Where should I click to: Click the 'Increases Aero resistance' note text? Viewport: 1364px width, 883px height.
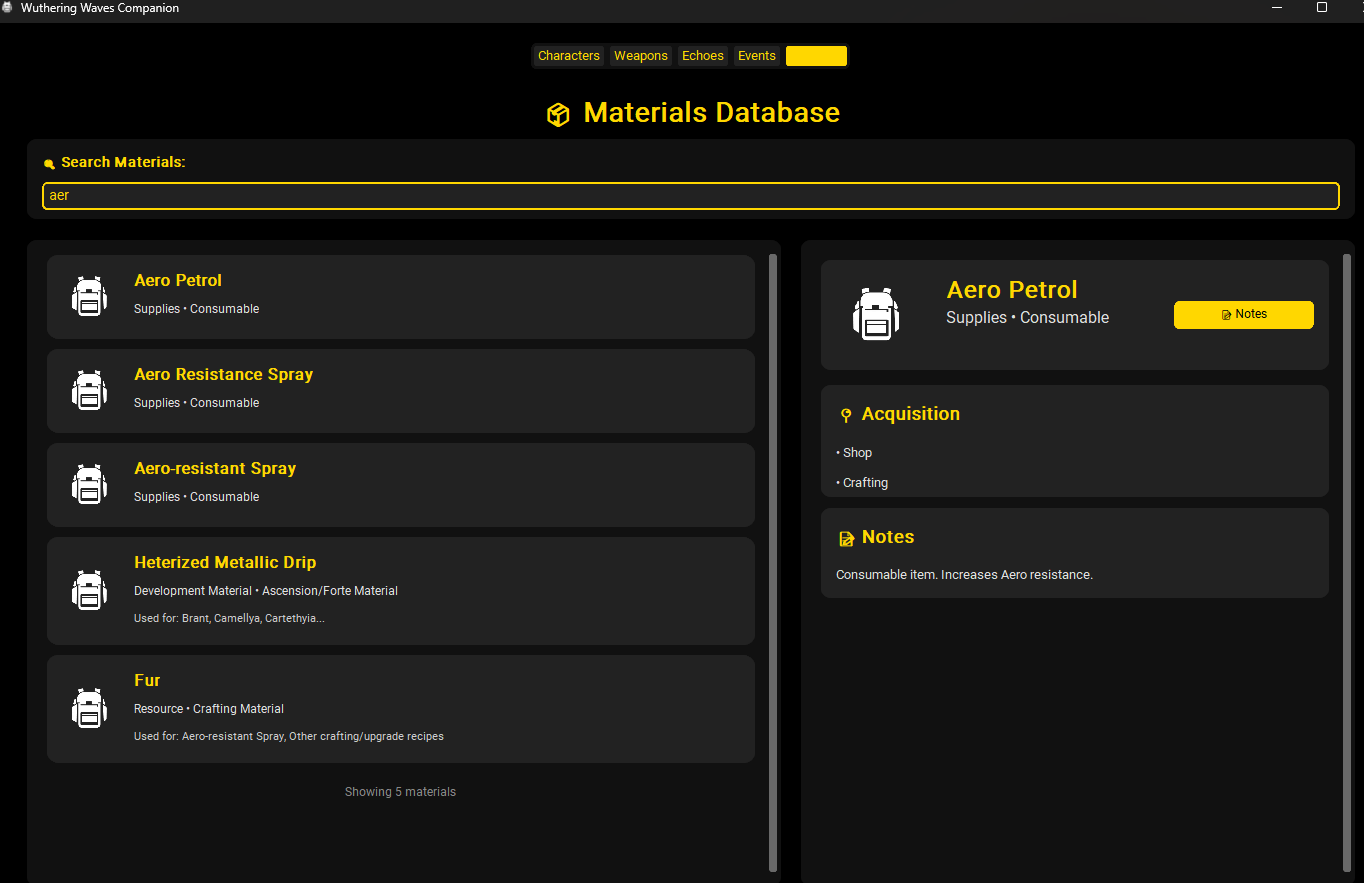[x=1017, y=575]
